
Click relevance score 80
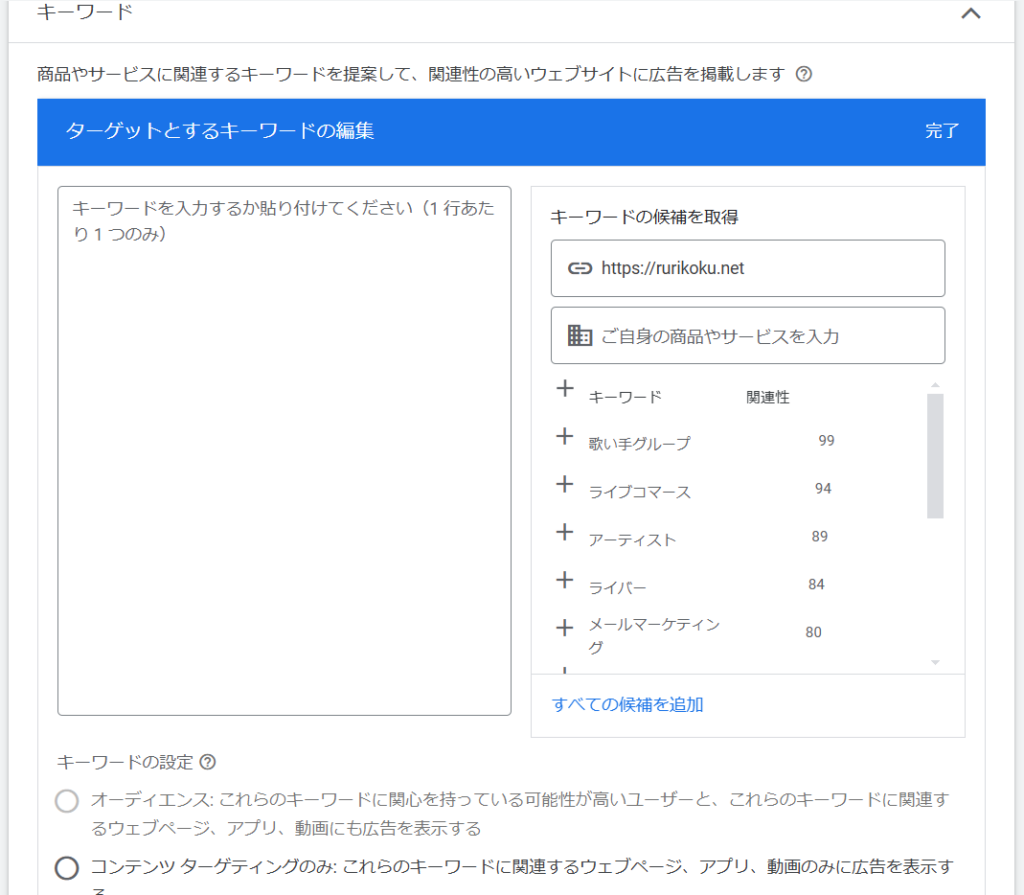tap(813, 632)
